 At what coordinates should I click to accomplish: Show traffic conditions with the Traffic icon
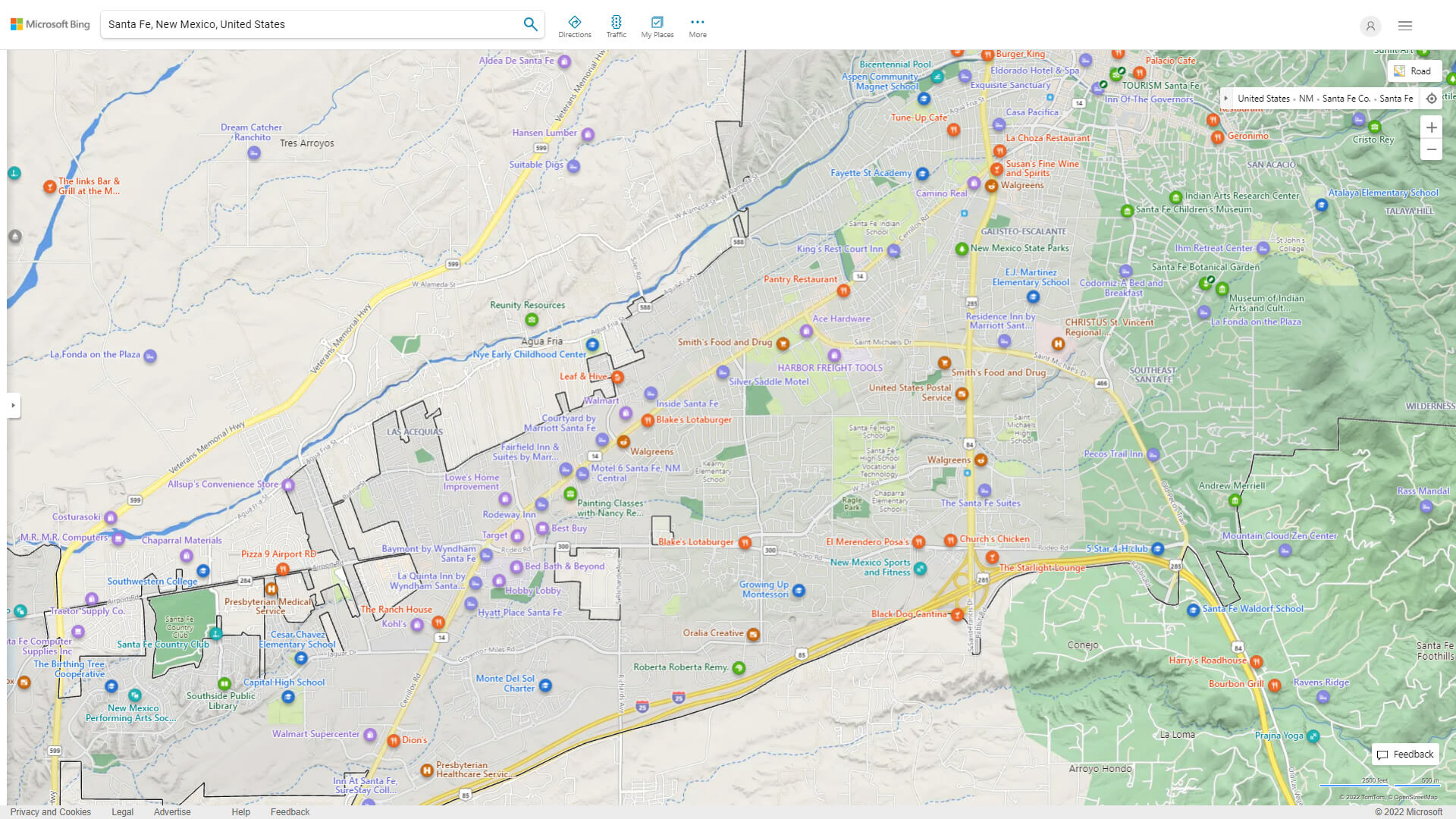(x=617, y=25)
